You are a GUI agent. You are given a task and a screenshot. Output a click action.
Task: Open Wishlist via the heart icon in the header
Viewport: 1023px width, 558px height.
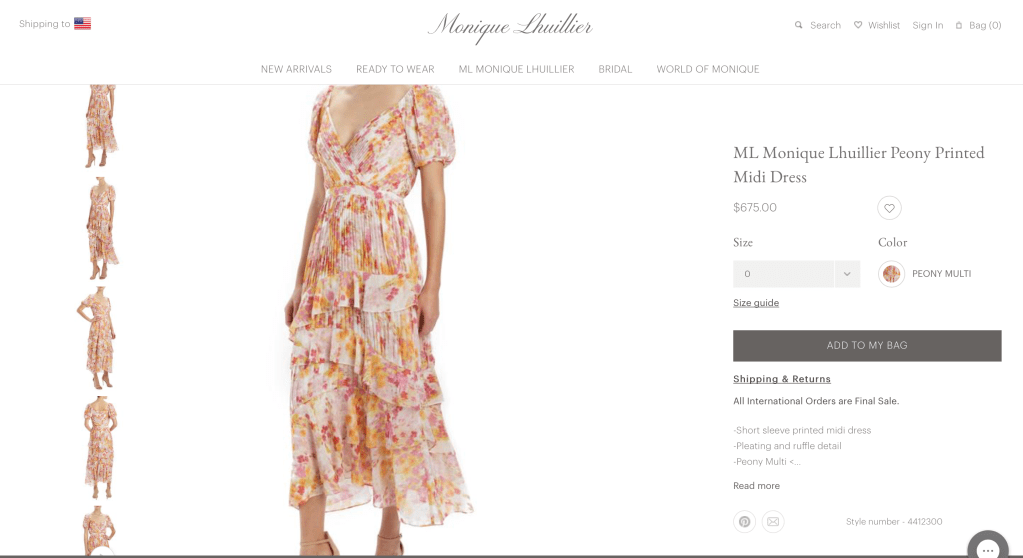pyautogui.click(x=858, y=25)
